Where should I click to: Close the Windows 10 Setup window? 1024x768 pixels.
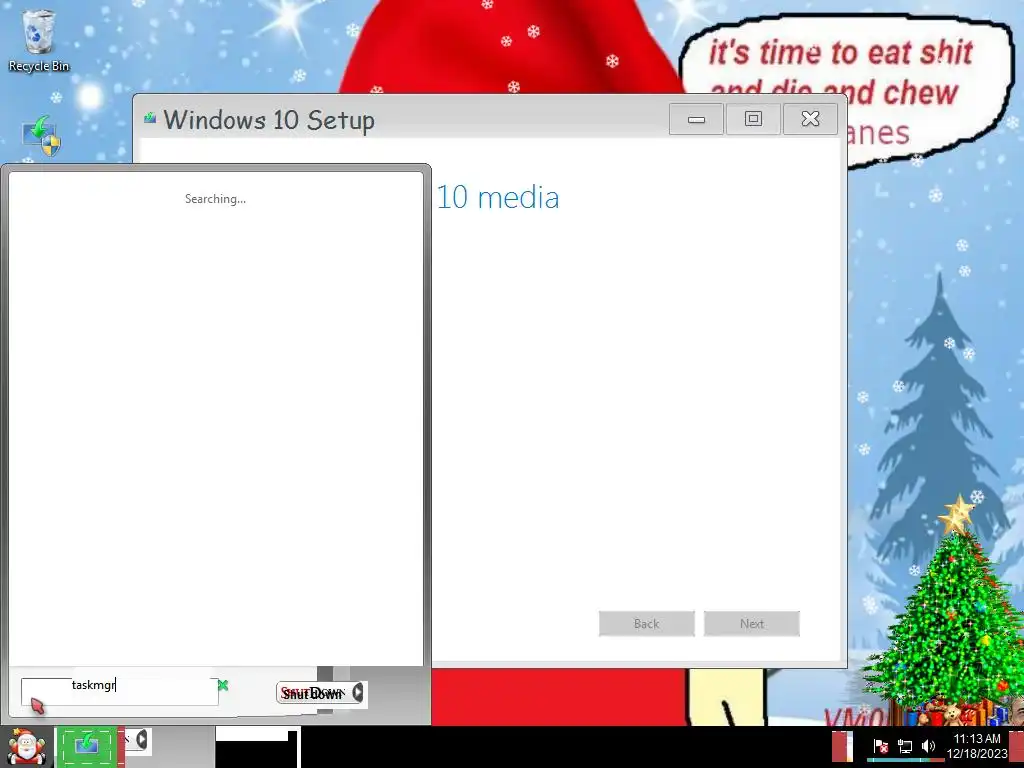click(810, 119)
